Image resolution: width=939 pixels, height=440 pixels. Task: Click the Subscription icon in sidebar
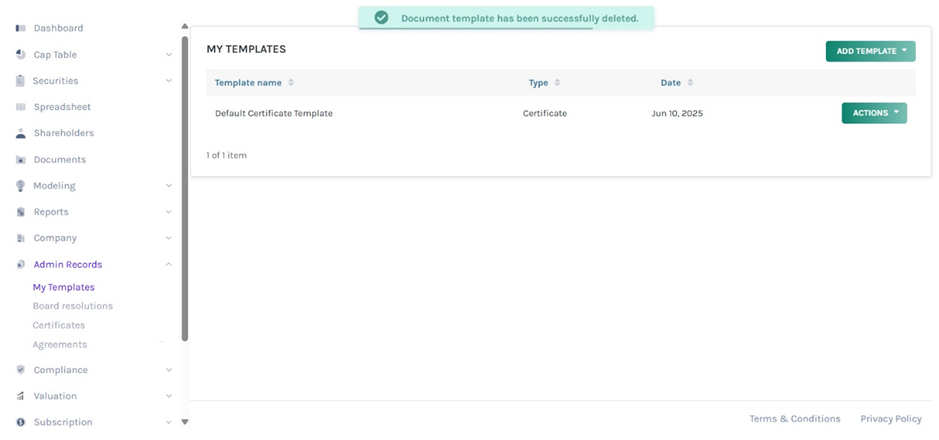point(20,422)
